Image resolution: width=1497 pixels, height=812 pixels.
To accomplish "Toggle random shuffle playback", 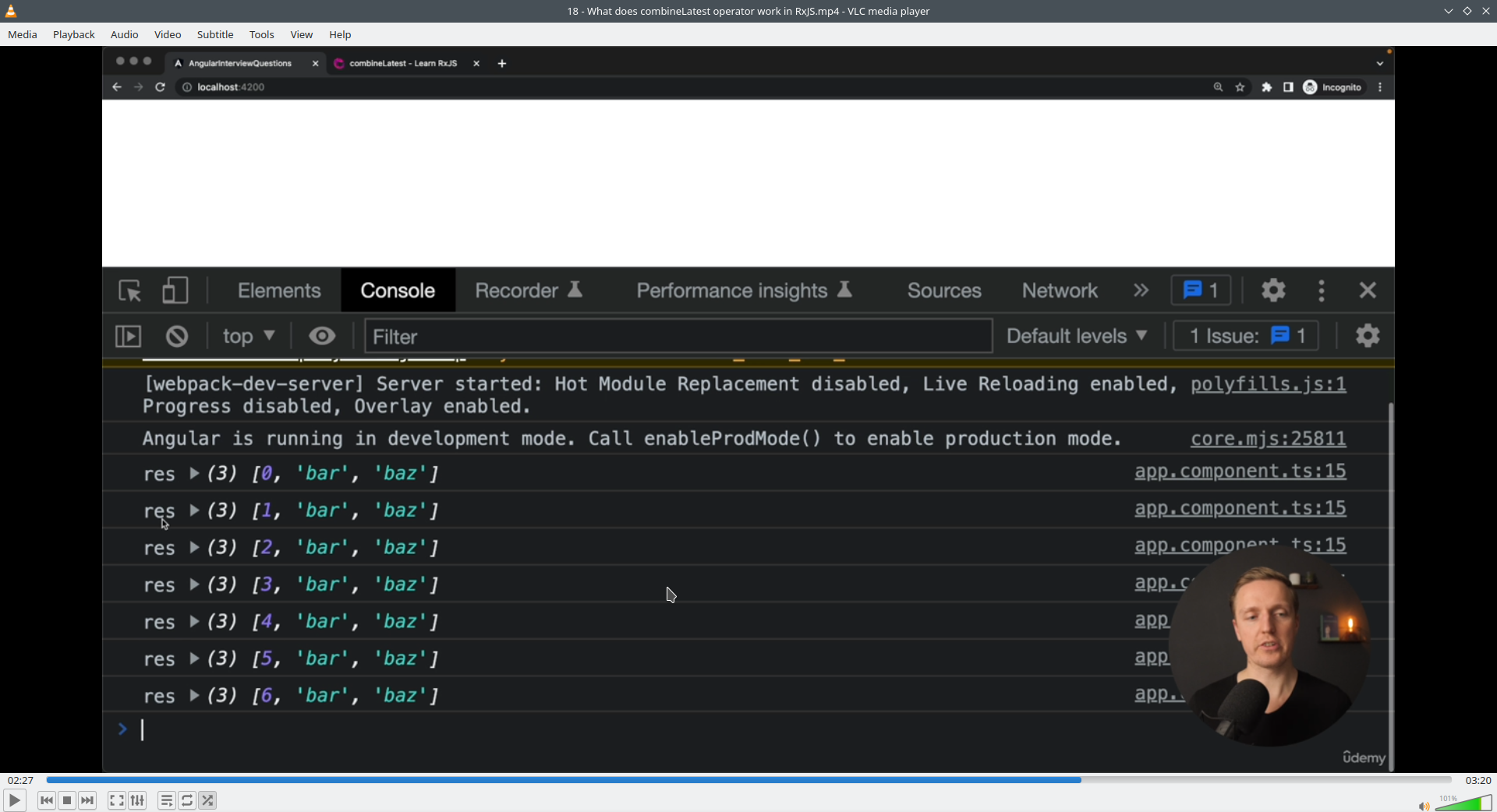I will coord(207,800).
